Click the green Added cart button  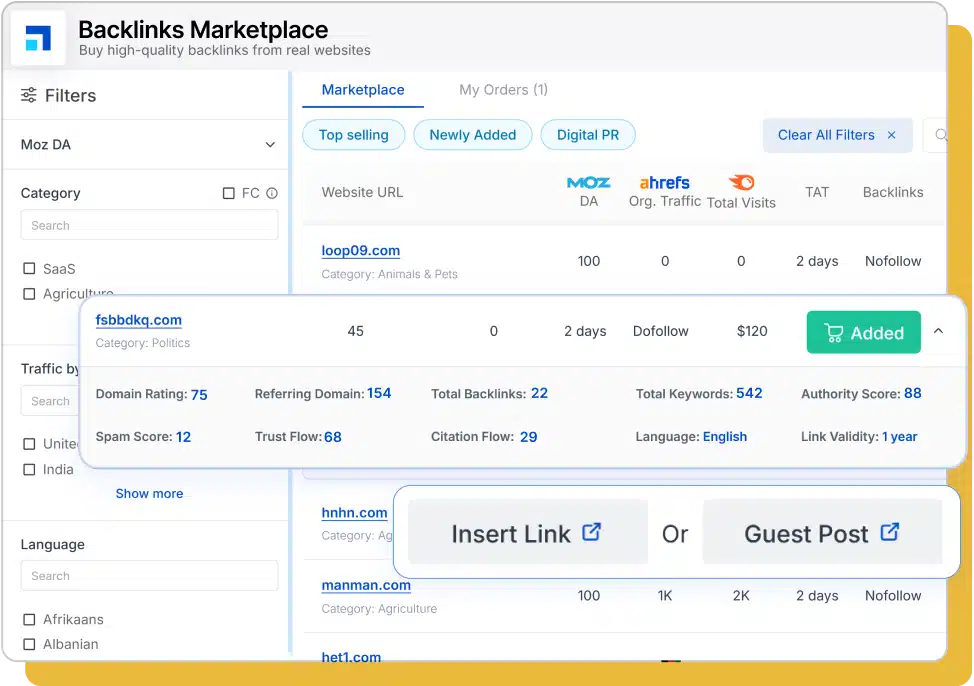pyautogui.click(x=863, y=333)
